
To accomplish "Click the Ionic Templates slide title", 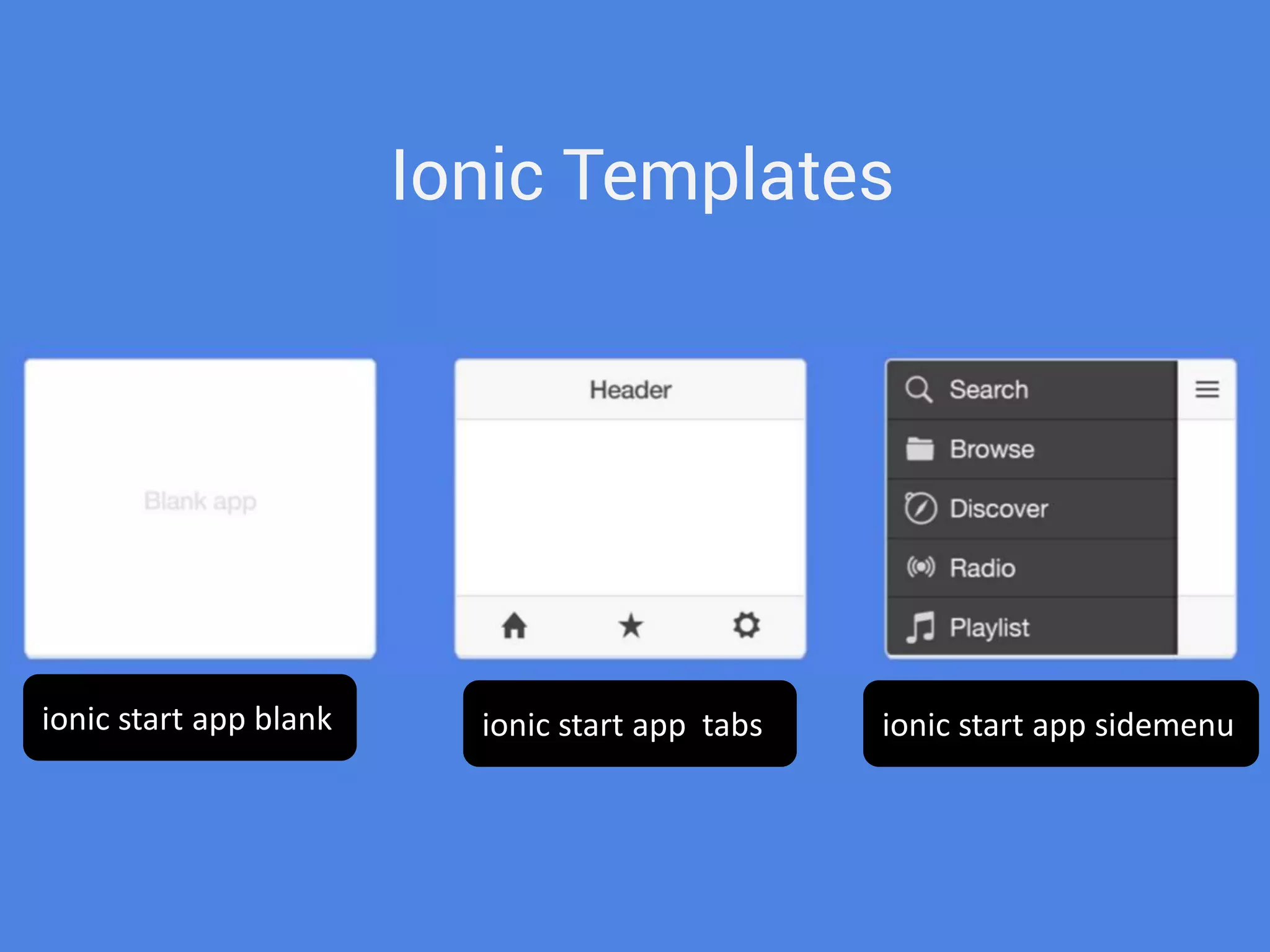I will click(x=642, y=175).
